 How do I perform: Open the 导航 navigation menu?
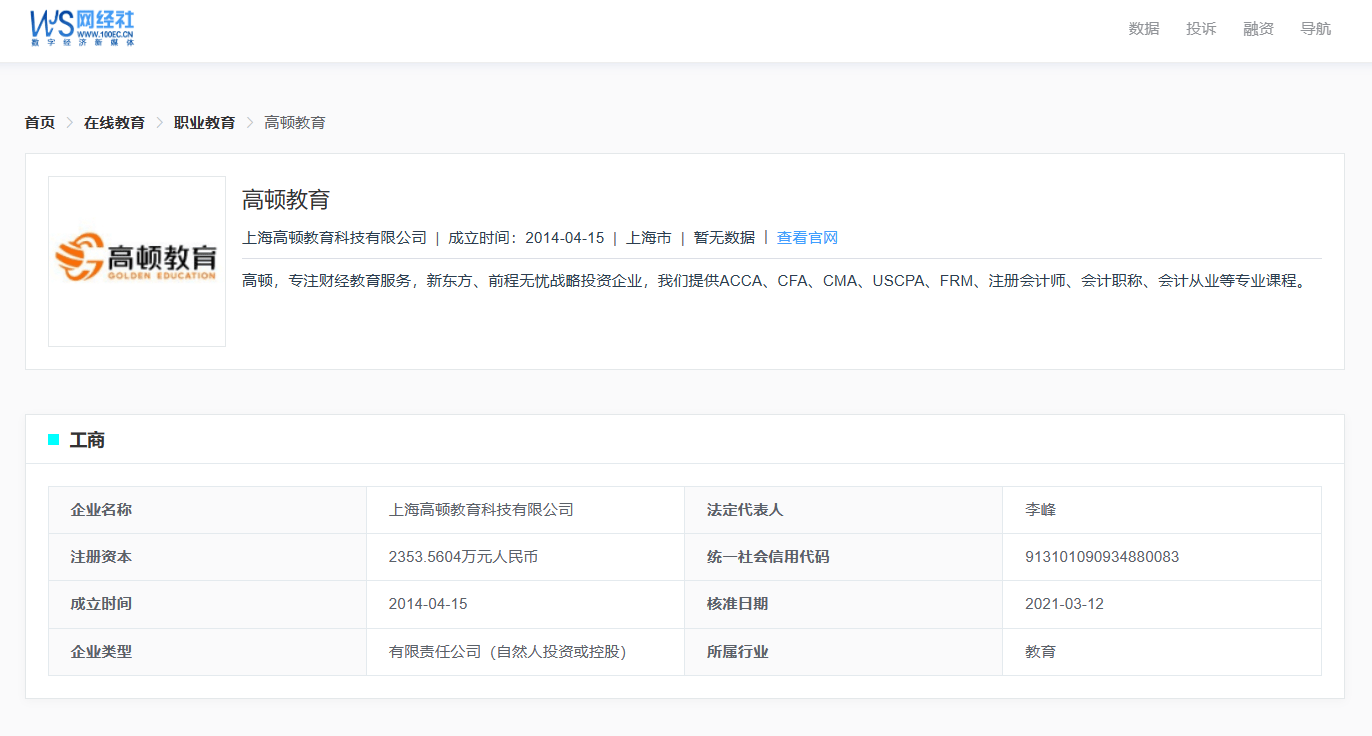point(1315,29)
